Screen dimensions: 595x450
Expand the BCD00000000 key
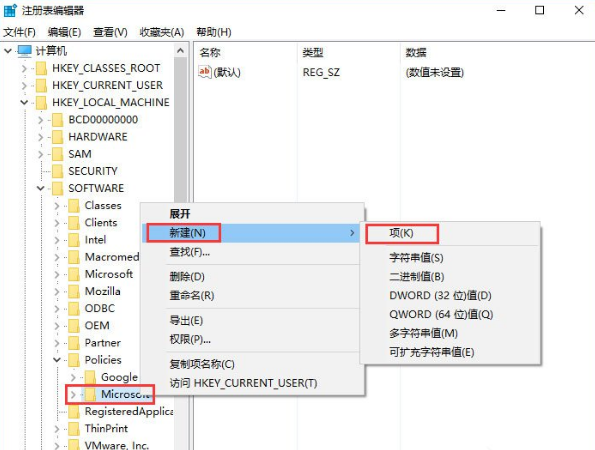tap(41, 120)
